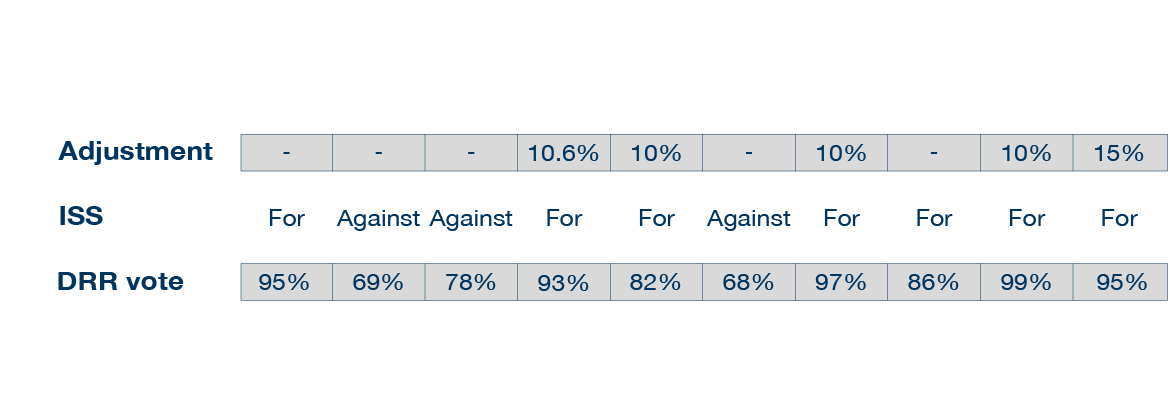Click the first 95% DRR vote cell
Viewport: 1170px width, 409px height.
286,282
